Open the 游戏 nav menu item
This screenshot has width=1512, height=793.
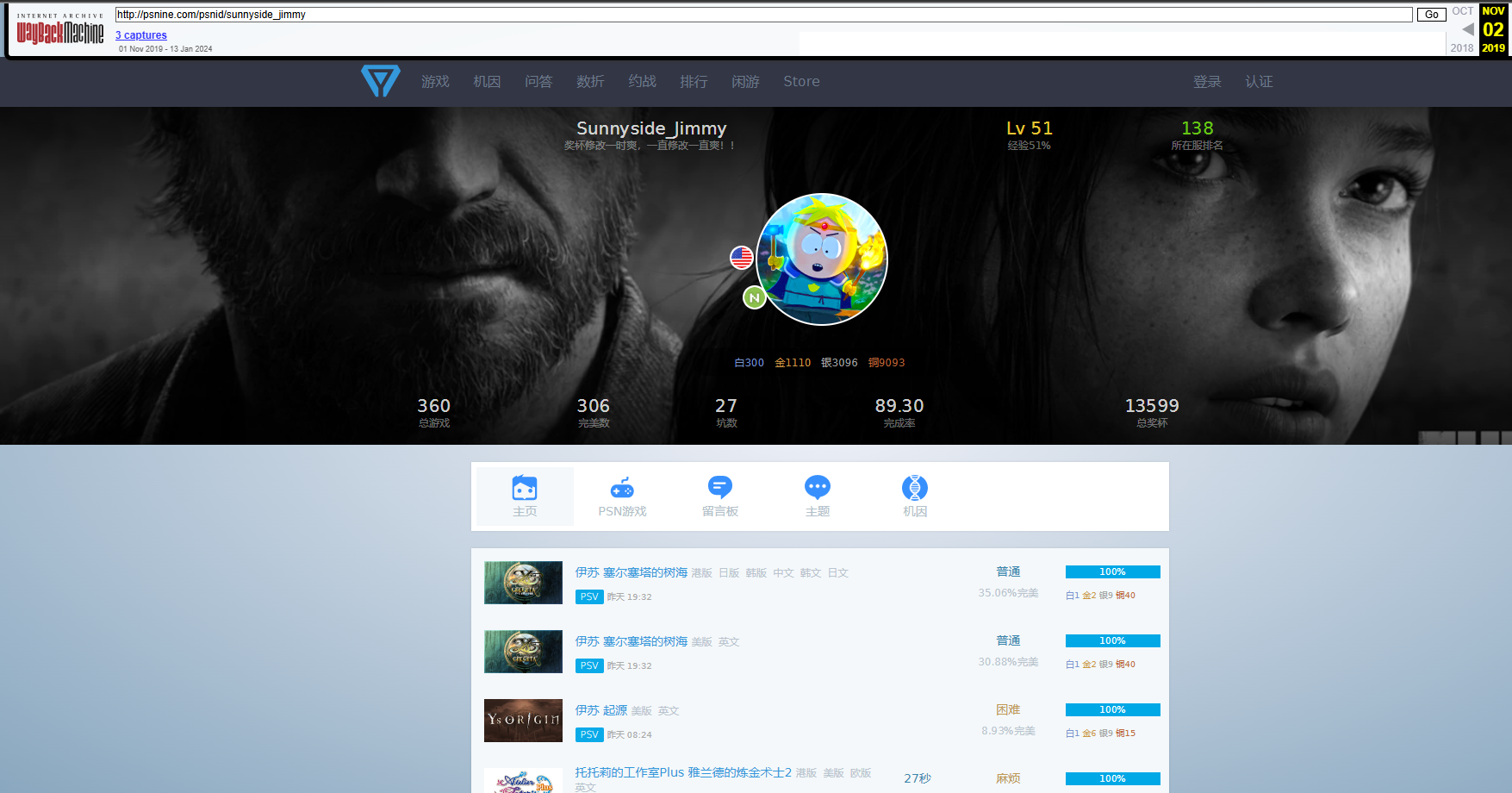coord(435,81)
